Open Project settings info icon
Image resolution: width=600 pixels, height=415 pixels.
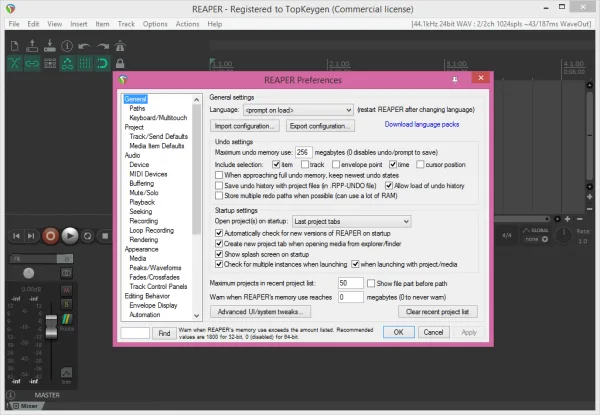pyautogui.click(x=67, y=46)
